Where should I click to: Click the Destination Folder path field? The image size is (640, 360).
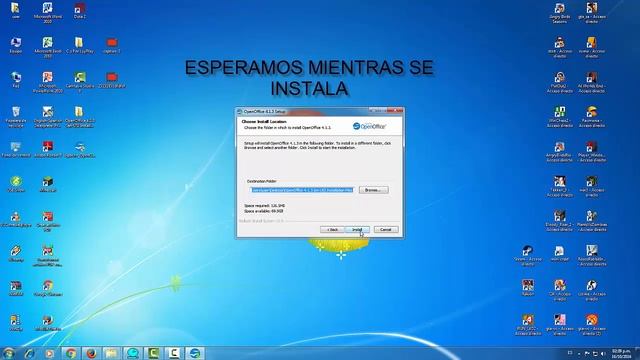click(x=302, y=190)
